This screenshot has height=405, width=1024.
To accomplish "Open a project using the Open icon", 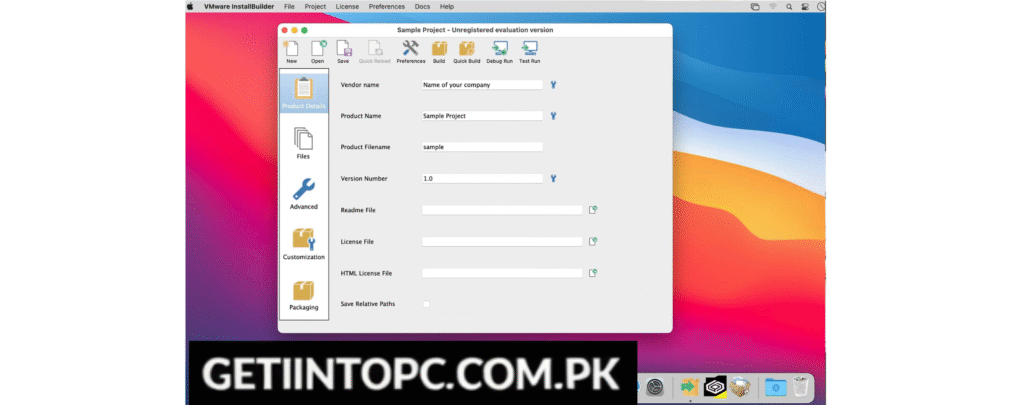I will click(317, 52).
